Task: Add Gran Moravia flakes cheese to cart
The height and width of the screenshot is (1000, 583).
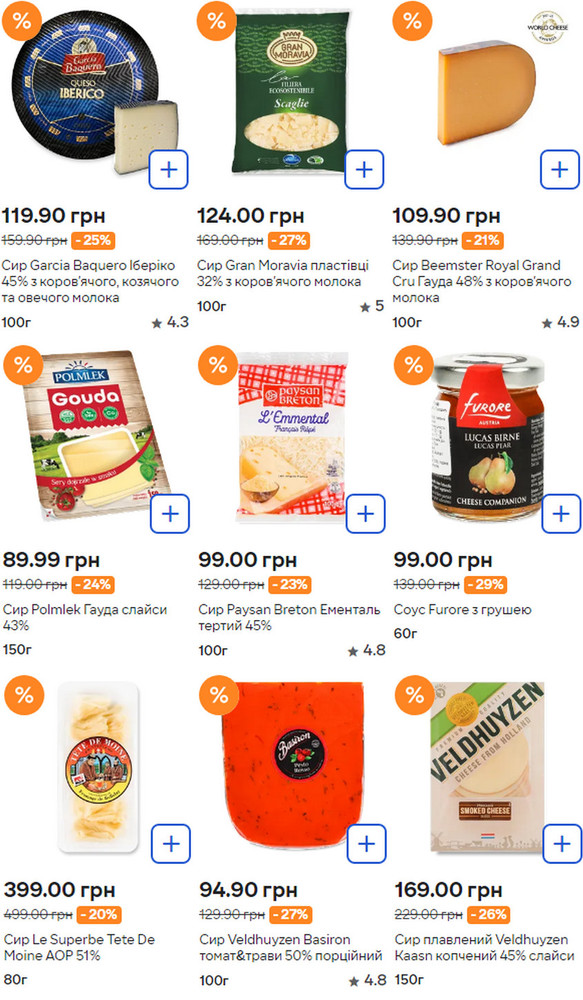Action: (x=364, y=170)
